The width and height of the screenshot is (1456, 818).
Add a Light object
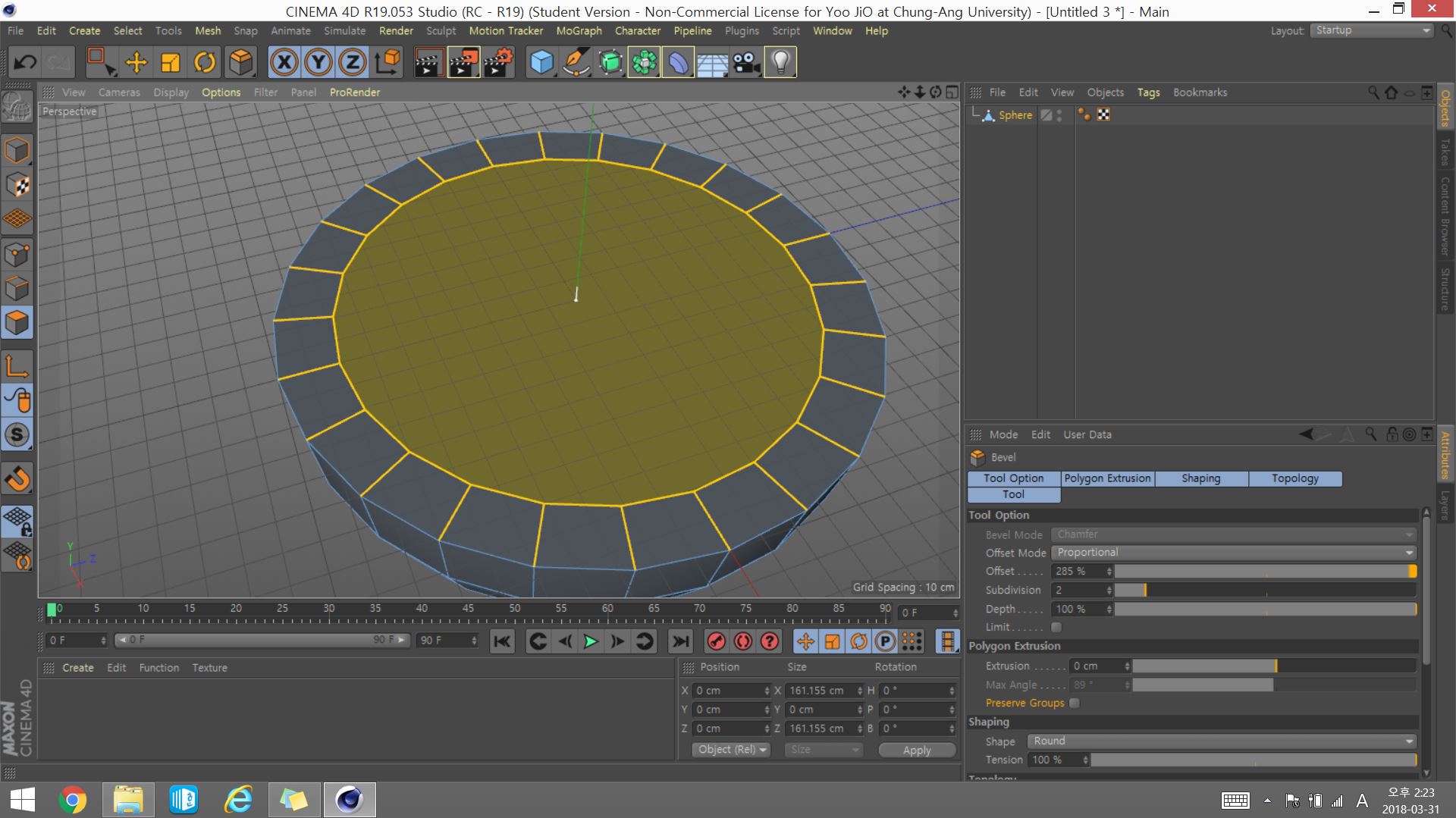(x=781, y=62)
